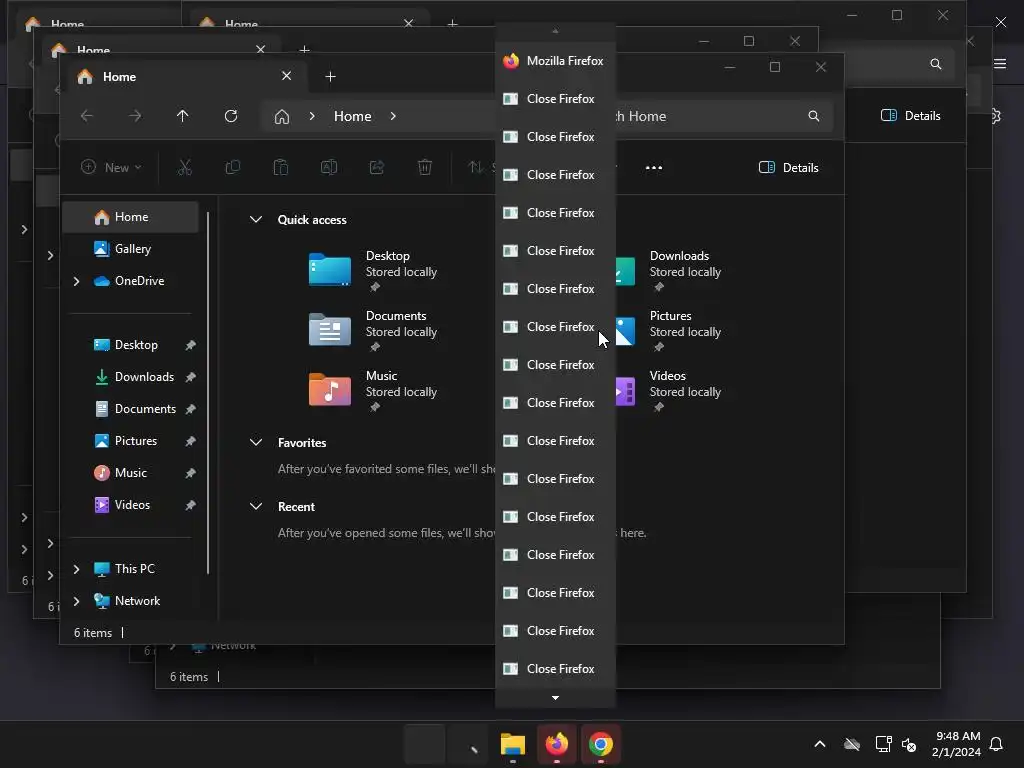Screen dimensions: 1024x768
Task: Click scroll-down arrow of jump list
Action: 555,697
